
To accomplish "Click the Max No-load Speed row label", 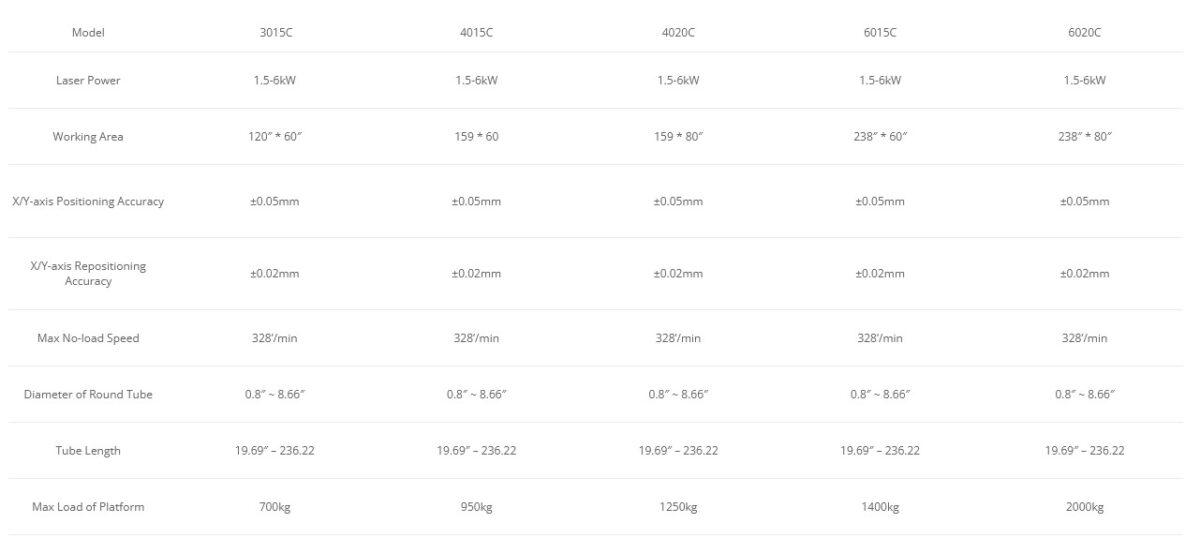I will (88, 338).
